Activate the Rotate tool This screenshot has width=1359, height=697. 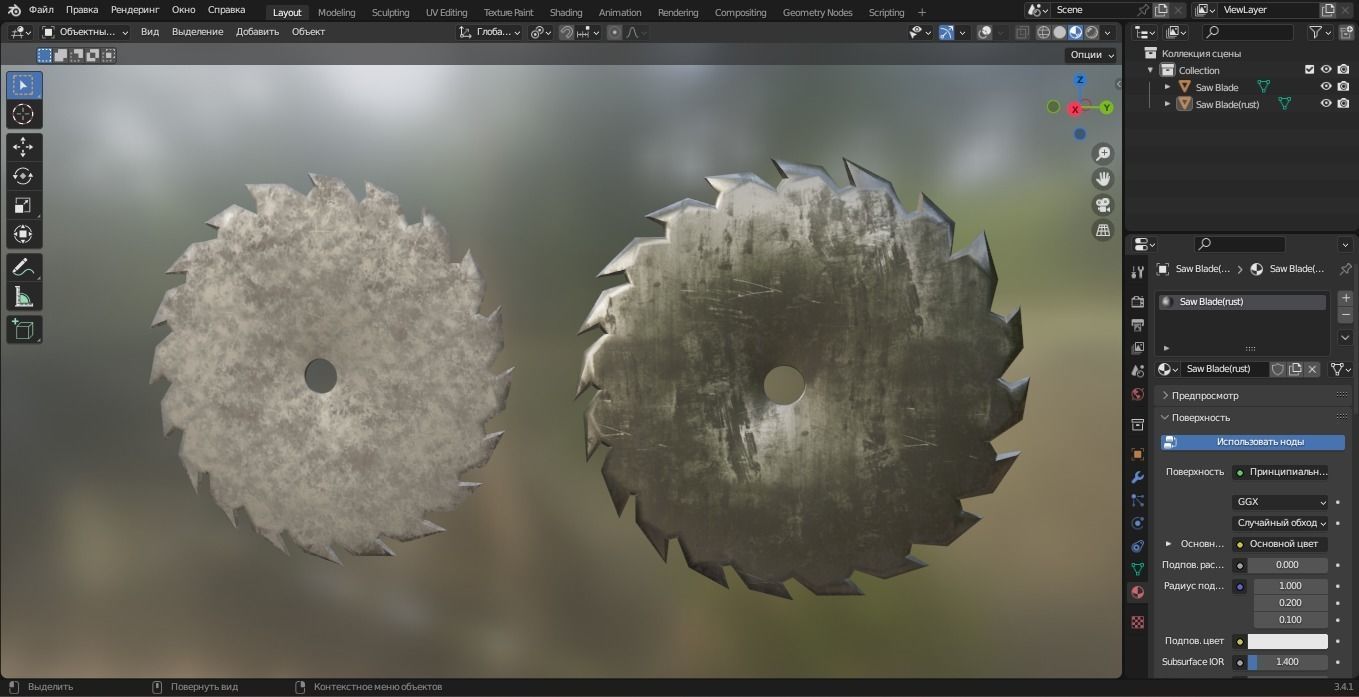23,176
